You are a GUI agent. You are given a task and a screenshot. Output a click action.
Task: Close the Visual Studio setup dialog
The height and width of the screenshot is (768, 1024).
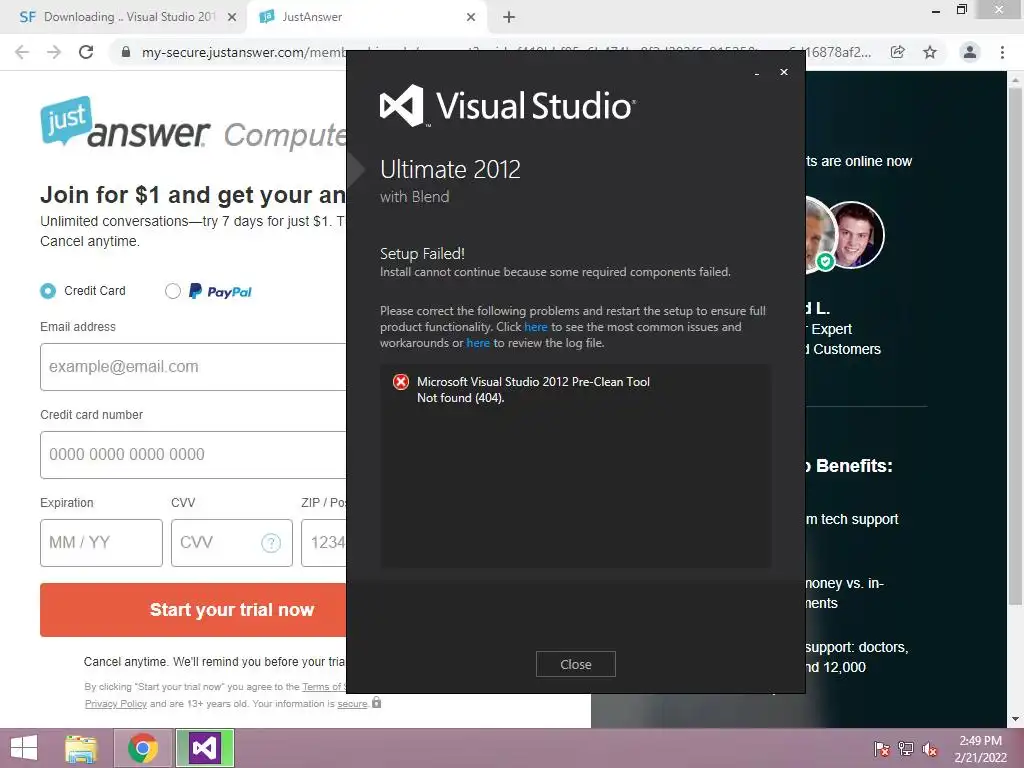point(575,664)
